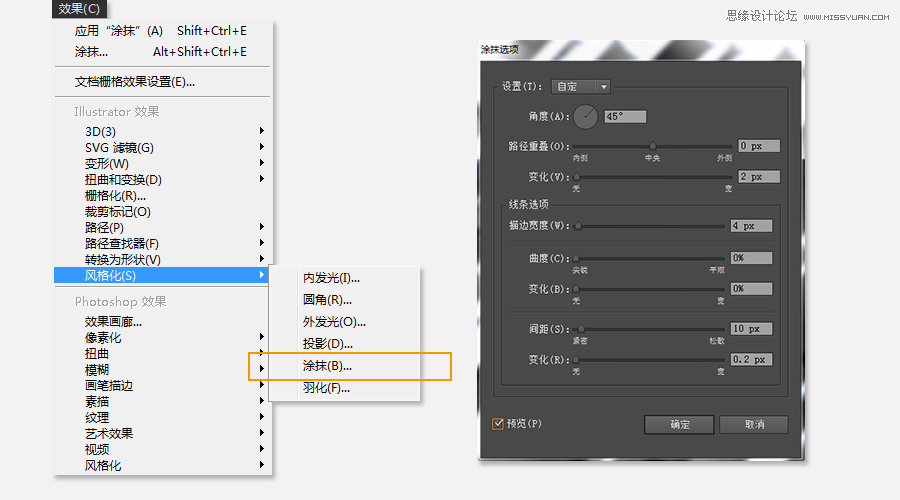The image size is (900, 500).
Task: Choose 涂抹... Alt+Shift+Ctrl+E entry
Action: click(x=162, y=52)
